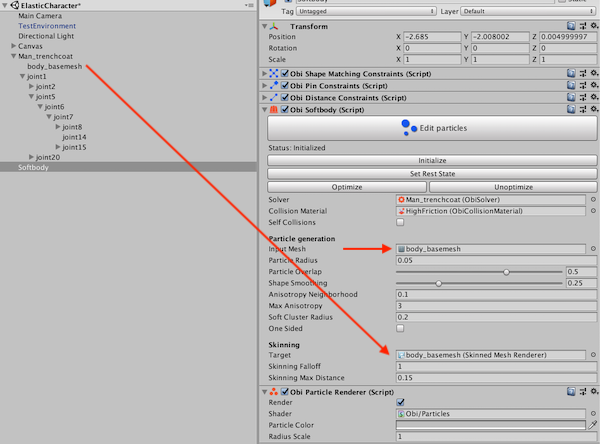The image size is (600, 444).
Task: Expand joint2 in hierarchy
Action: (31, 87)
